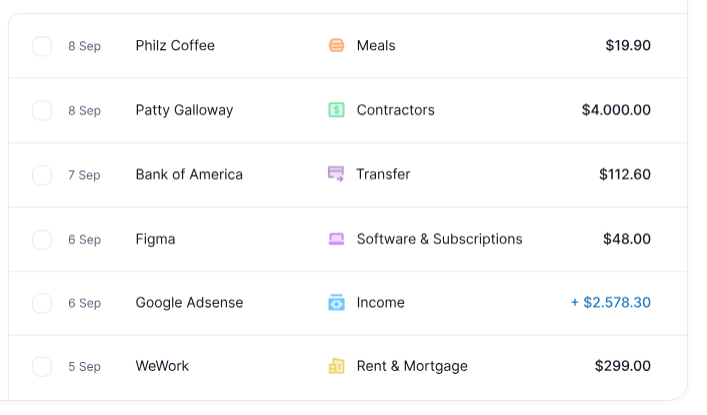
Task: Click the Contractors dollar icon
Action: (x=336, y=110)
